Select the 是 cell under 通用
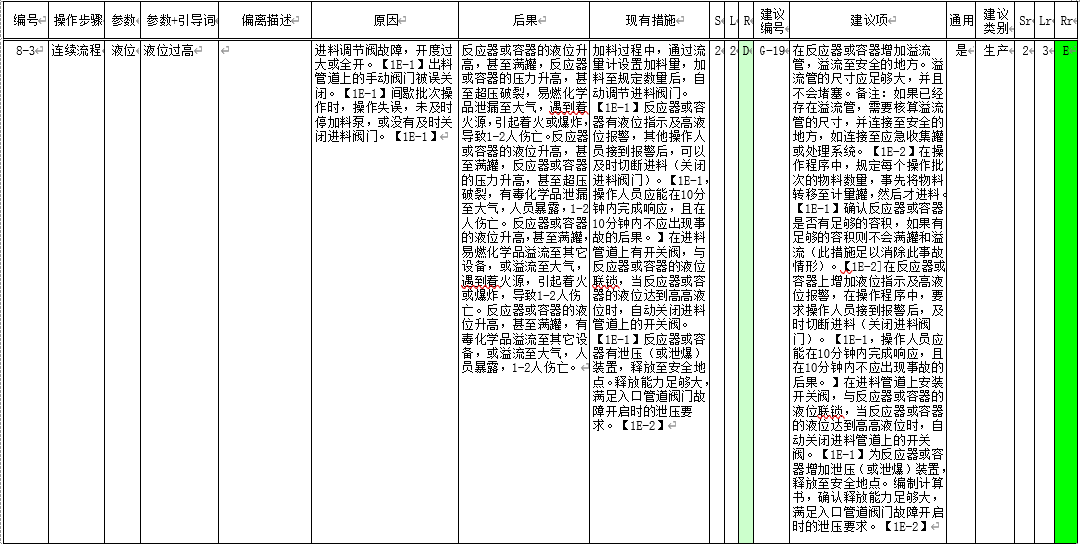 pos(961,292)
